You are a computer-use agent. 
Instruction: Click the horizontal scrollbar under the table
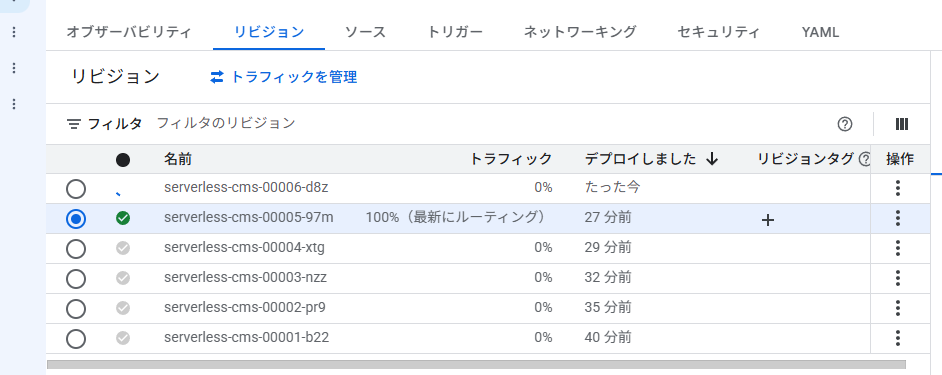[x=476, y=364]
